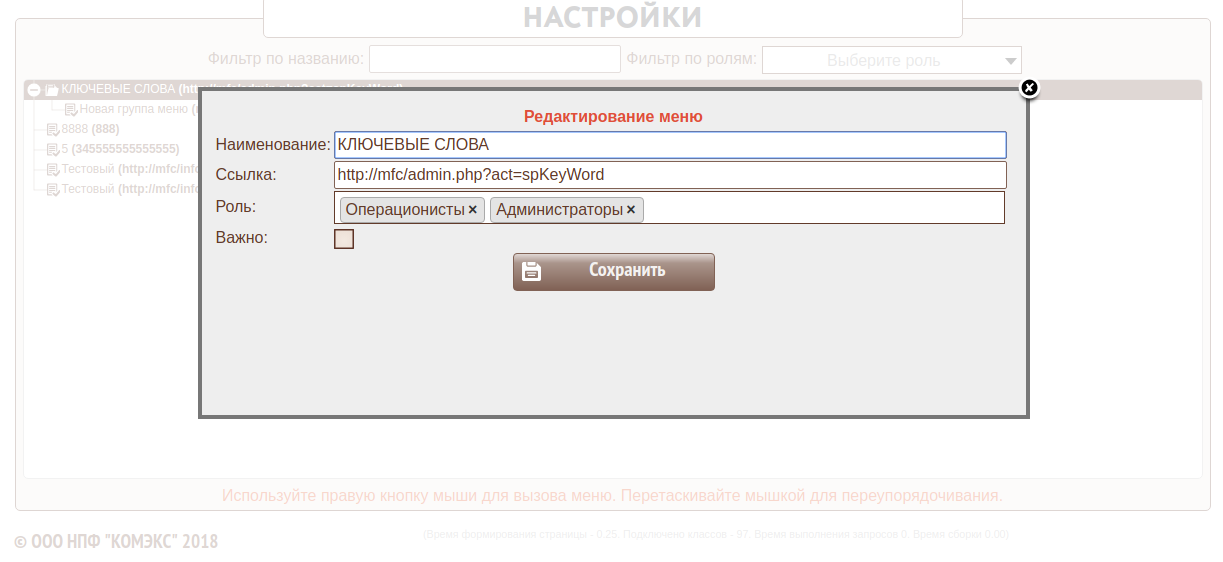Click the document icon next to 8888
Screen dimensions: 1223x562
(x=53, y=130)
